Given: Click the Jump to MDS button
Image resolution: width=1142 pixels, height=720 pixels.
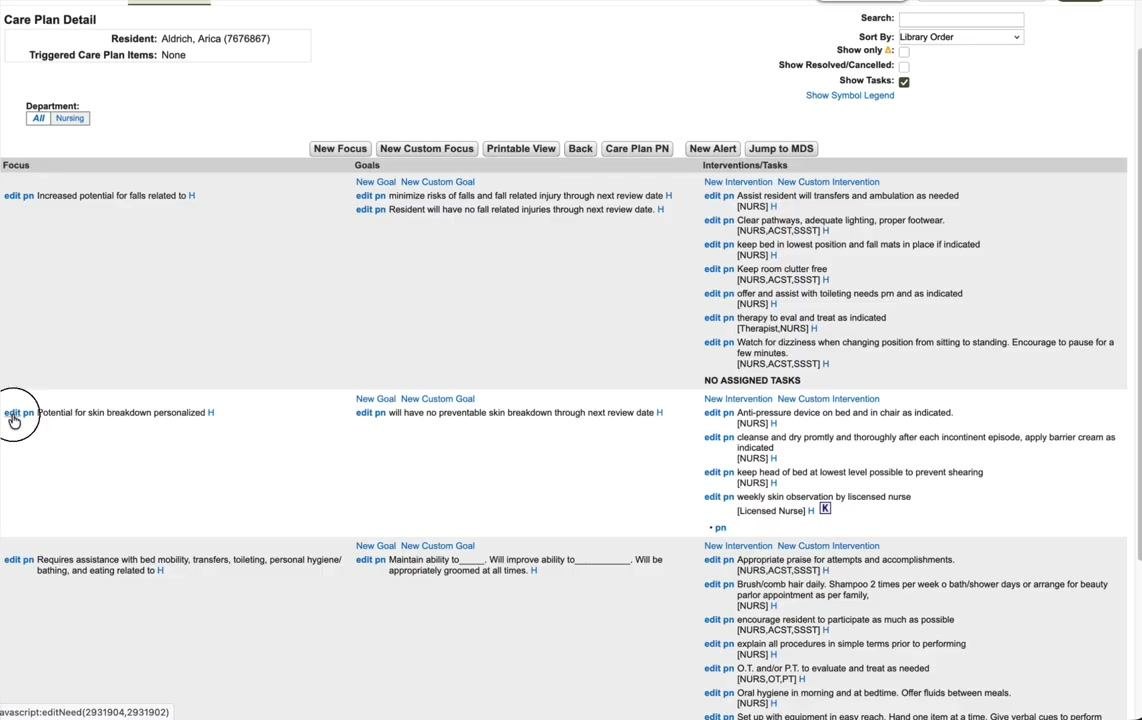Looking at the screenshot, I should 781,149.
